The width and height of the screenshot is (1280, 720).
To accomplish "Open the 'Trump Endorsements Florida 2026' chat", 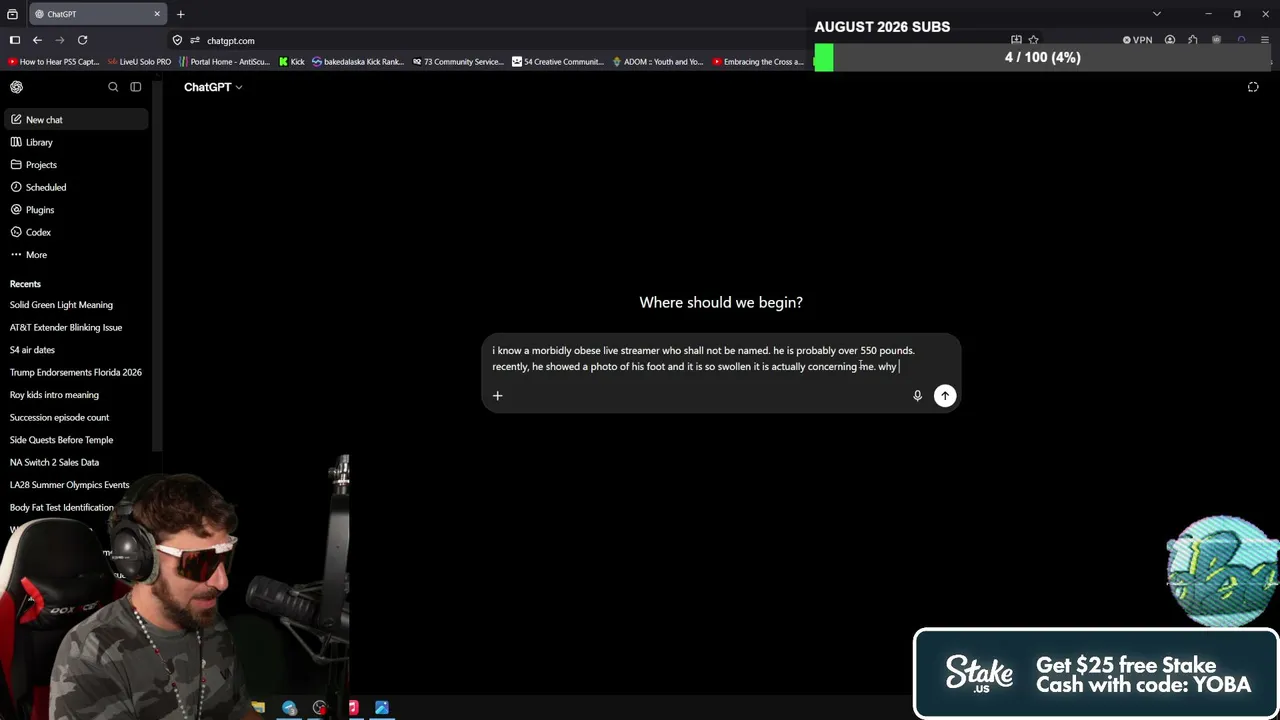I will coord(76,372).
